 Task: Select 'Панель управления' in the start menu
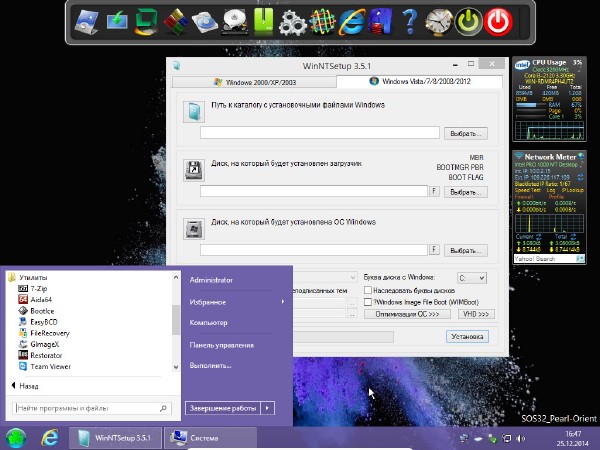(221, 344)
